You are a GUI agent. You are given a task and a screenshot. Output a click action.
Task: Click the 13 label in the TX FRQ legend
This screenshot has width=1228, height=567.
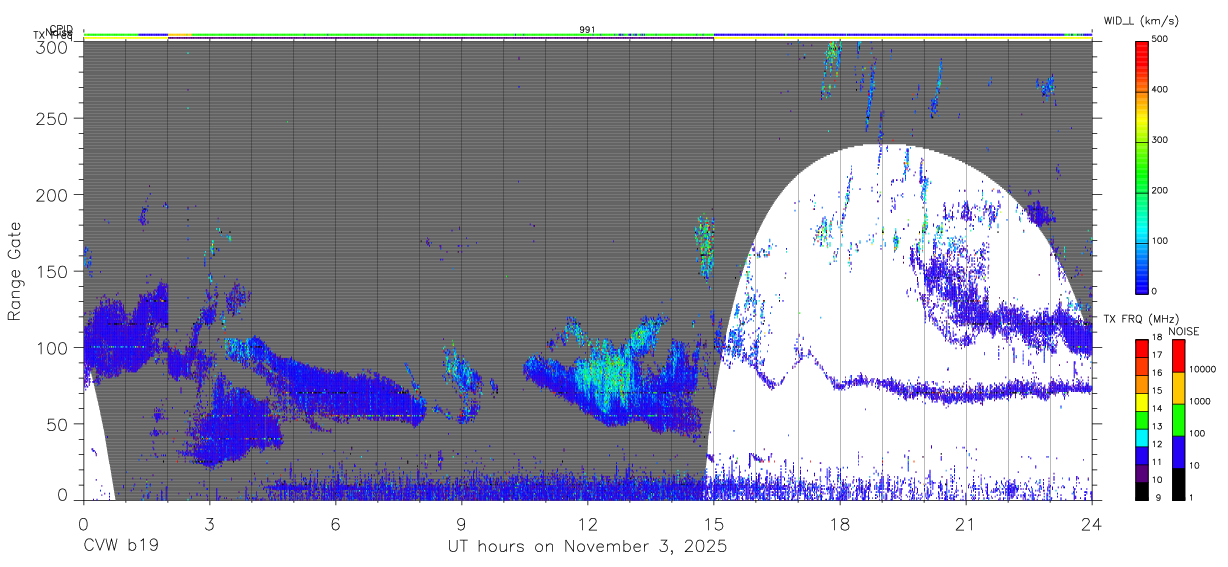click(x=1156, y=427)
